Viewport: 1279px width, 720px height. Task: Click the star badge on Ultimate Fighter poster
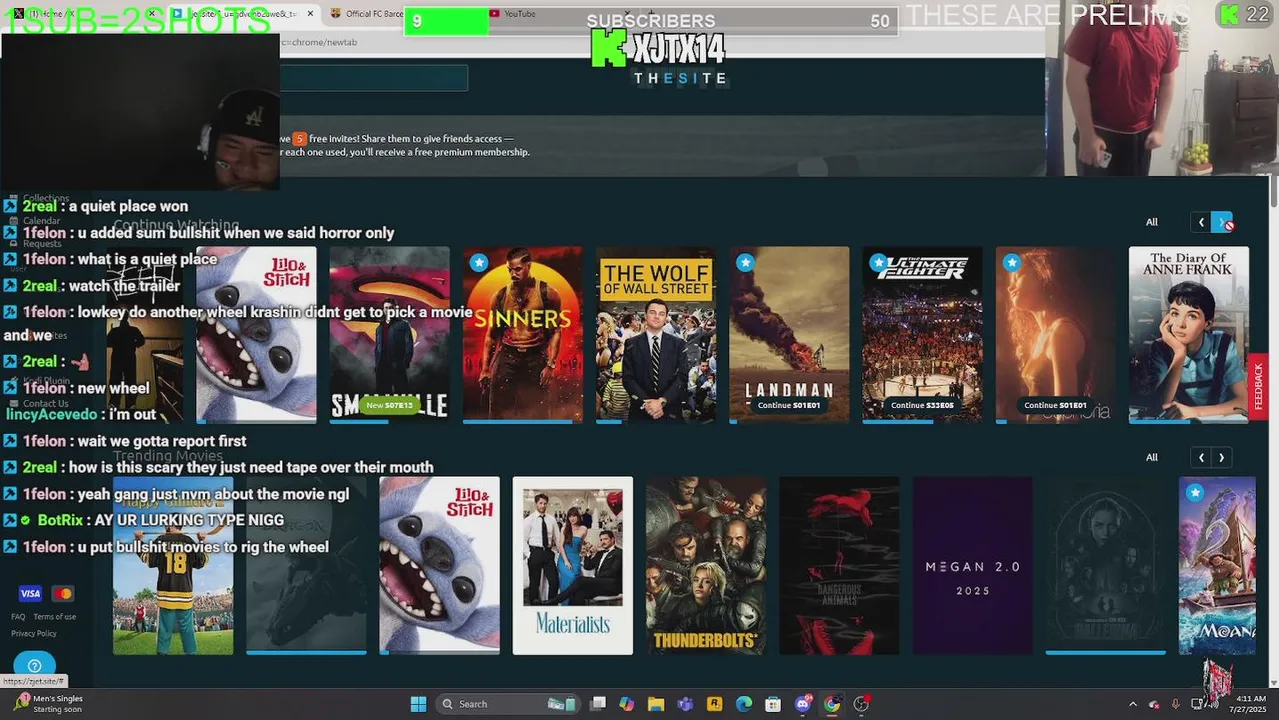(878, 263)
